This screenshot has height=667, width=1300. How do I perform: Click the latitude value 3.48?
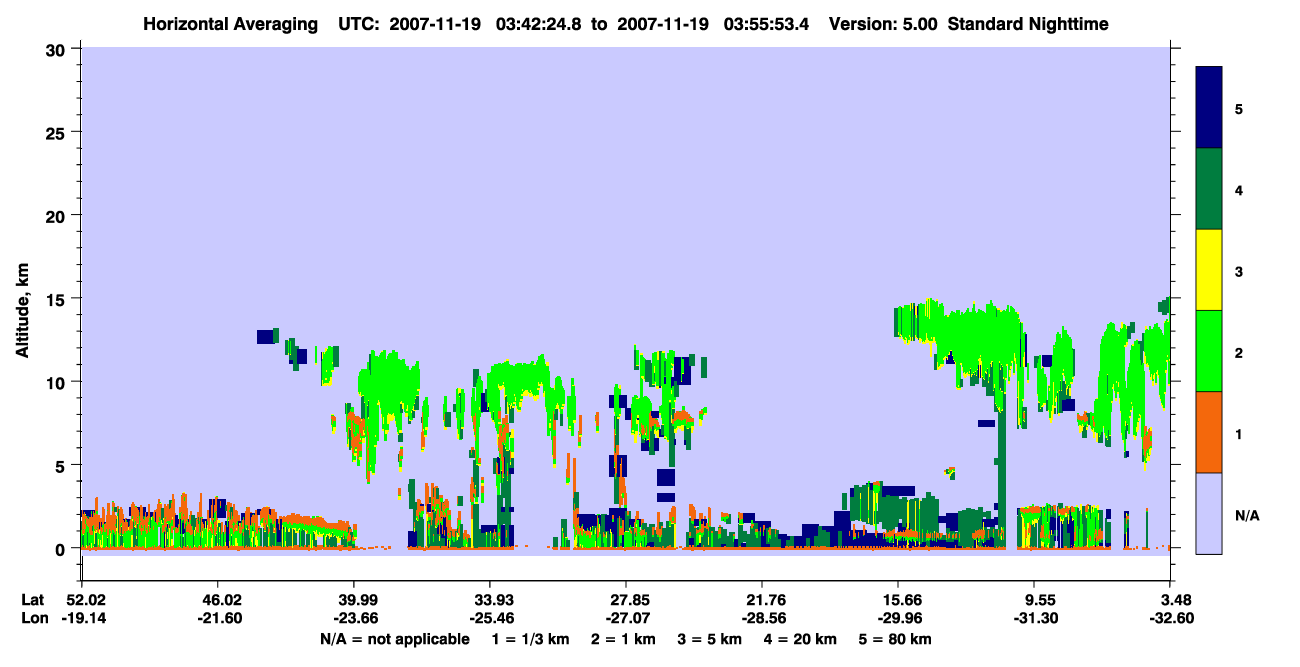pyautogui.click(x=1175, y=600)
